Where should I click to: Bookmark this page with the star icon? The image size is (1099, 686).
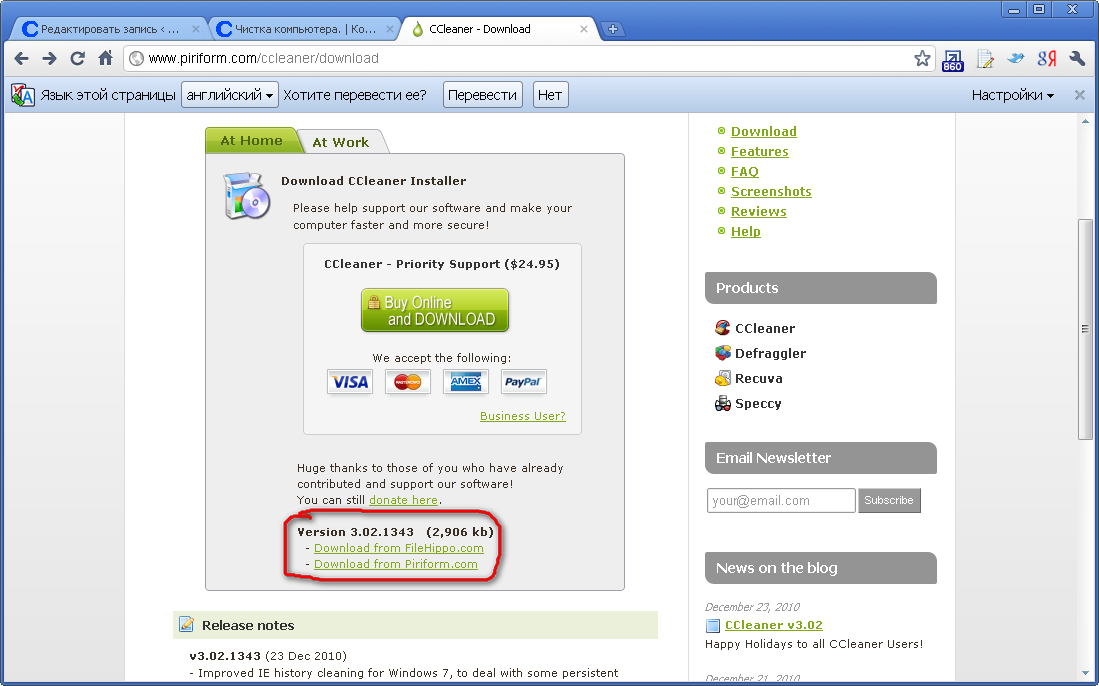(922, 58)
